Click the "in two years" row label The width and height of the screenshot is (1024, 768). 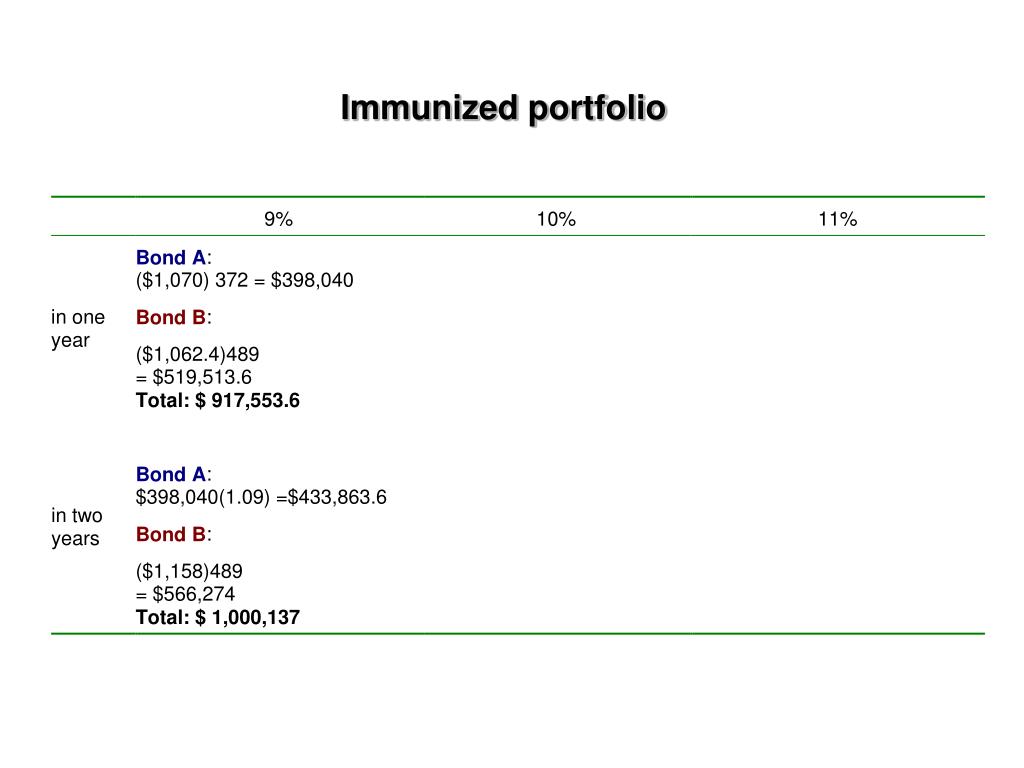(77, 527)
